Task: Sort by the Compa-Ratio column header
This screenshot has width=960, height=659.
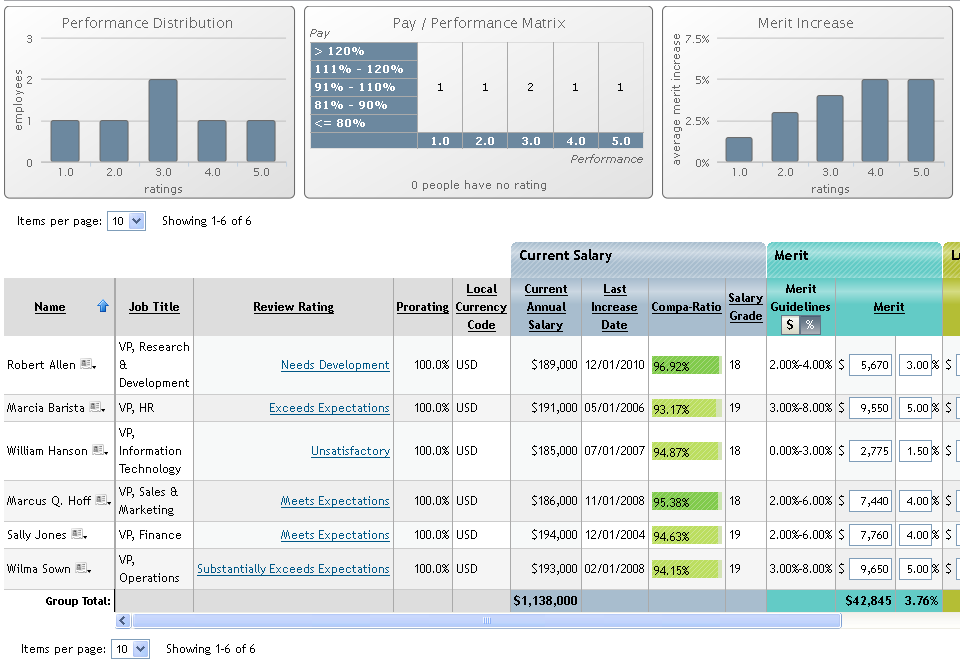Action: [x=686, y=307]
